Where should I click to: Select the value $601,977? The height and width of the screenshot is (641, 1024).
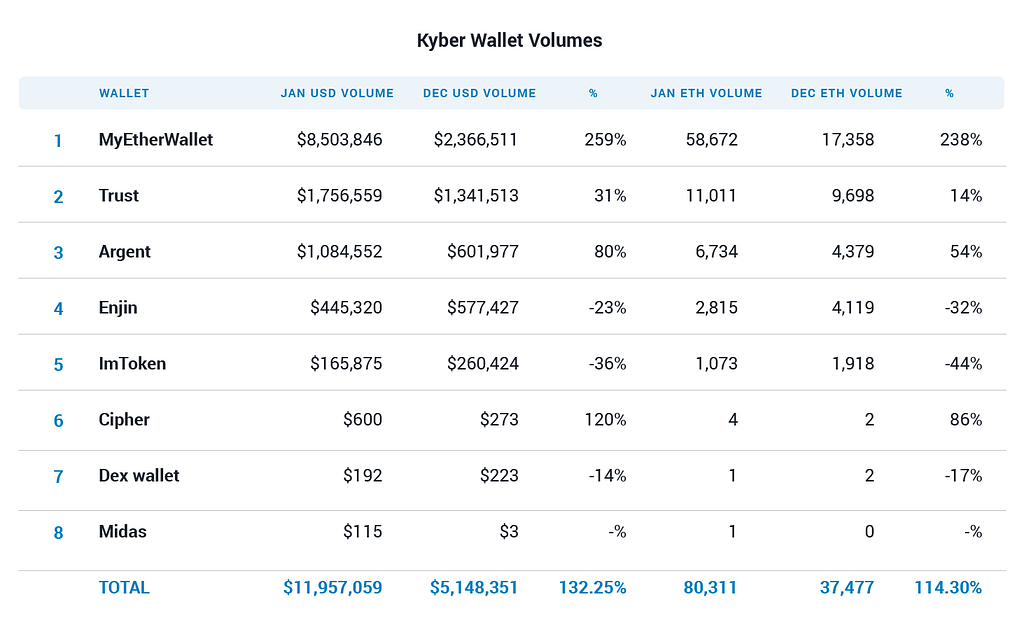click(483, 252)
